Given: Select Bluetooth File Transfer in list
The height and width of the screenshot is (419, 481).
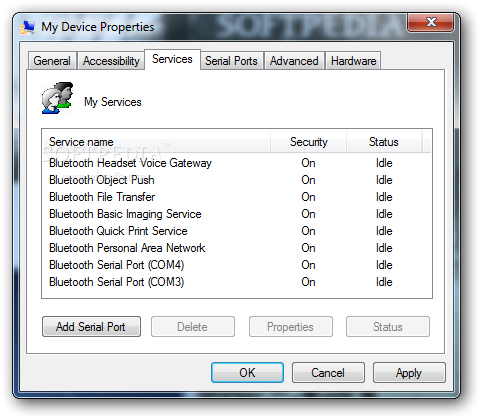Looking at the screenshot, I should coord(236,197).
